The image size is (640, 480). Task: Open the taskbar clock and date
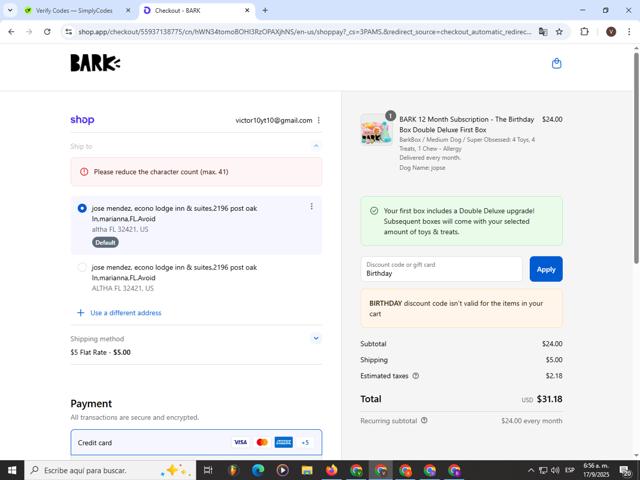pos(596,470)
